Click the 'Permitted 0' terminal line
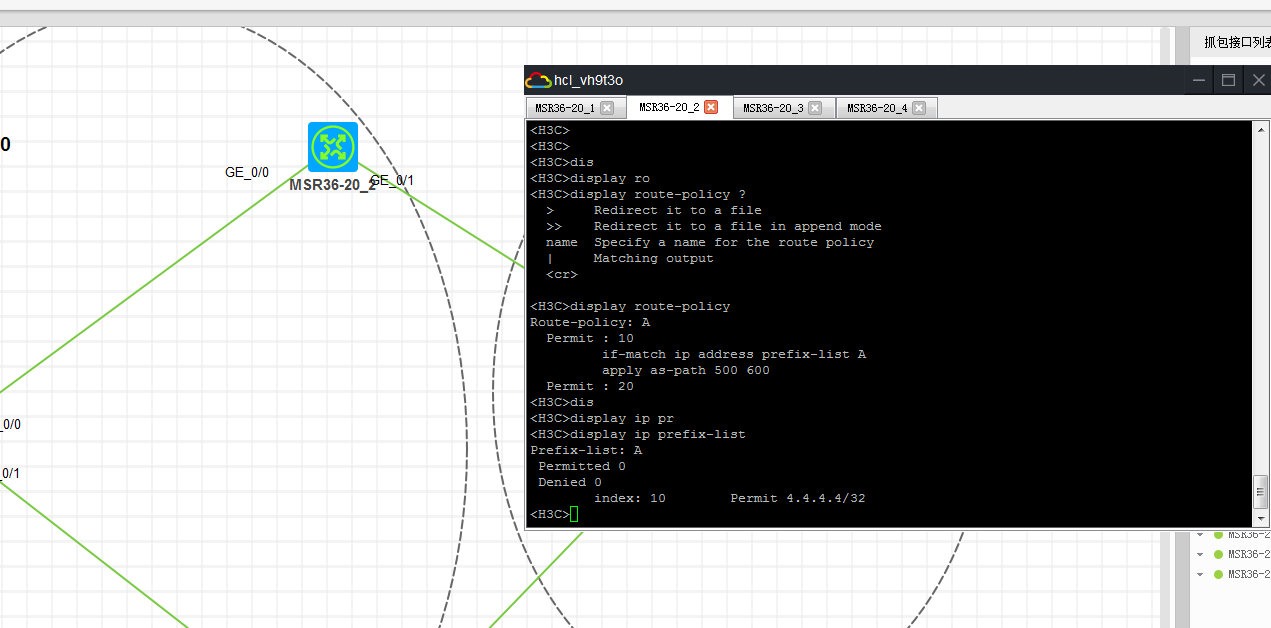The height and width of the screenshot is (628, 1271). click(582, 466)
